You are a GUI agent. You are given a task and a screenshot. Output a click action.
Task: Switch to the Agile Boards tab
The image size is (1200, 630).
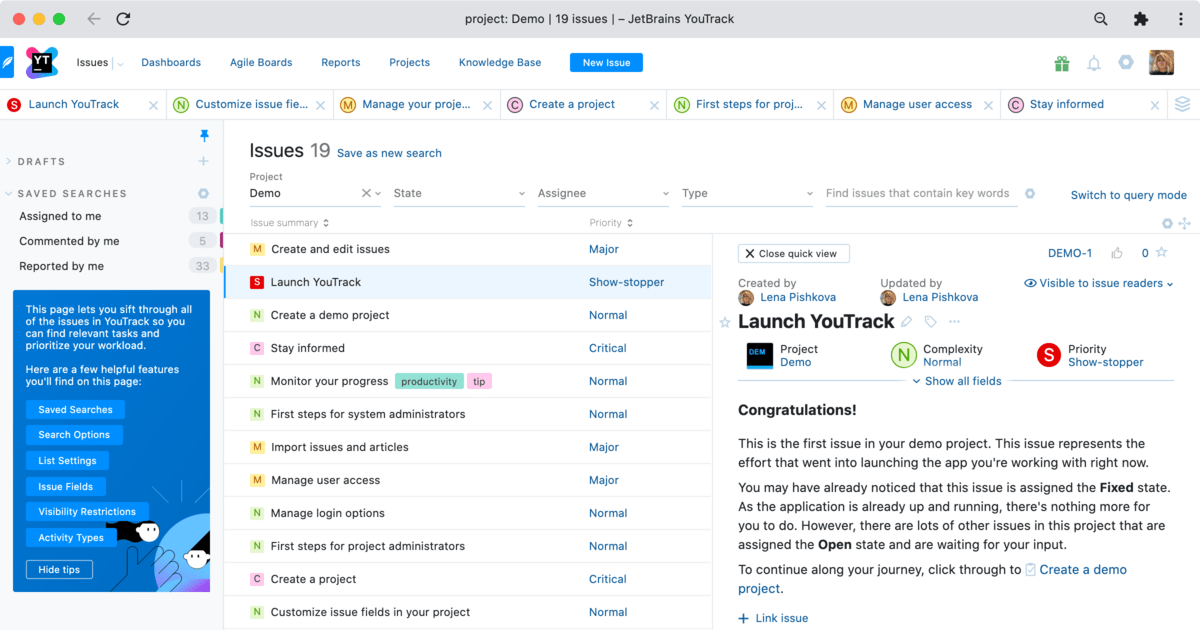(260, 62)
